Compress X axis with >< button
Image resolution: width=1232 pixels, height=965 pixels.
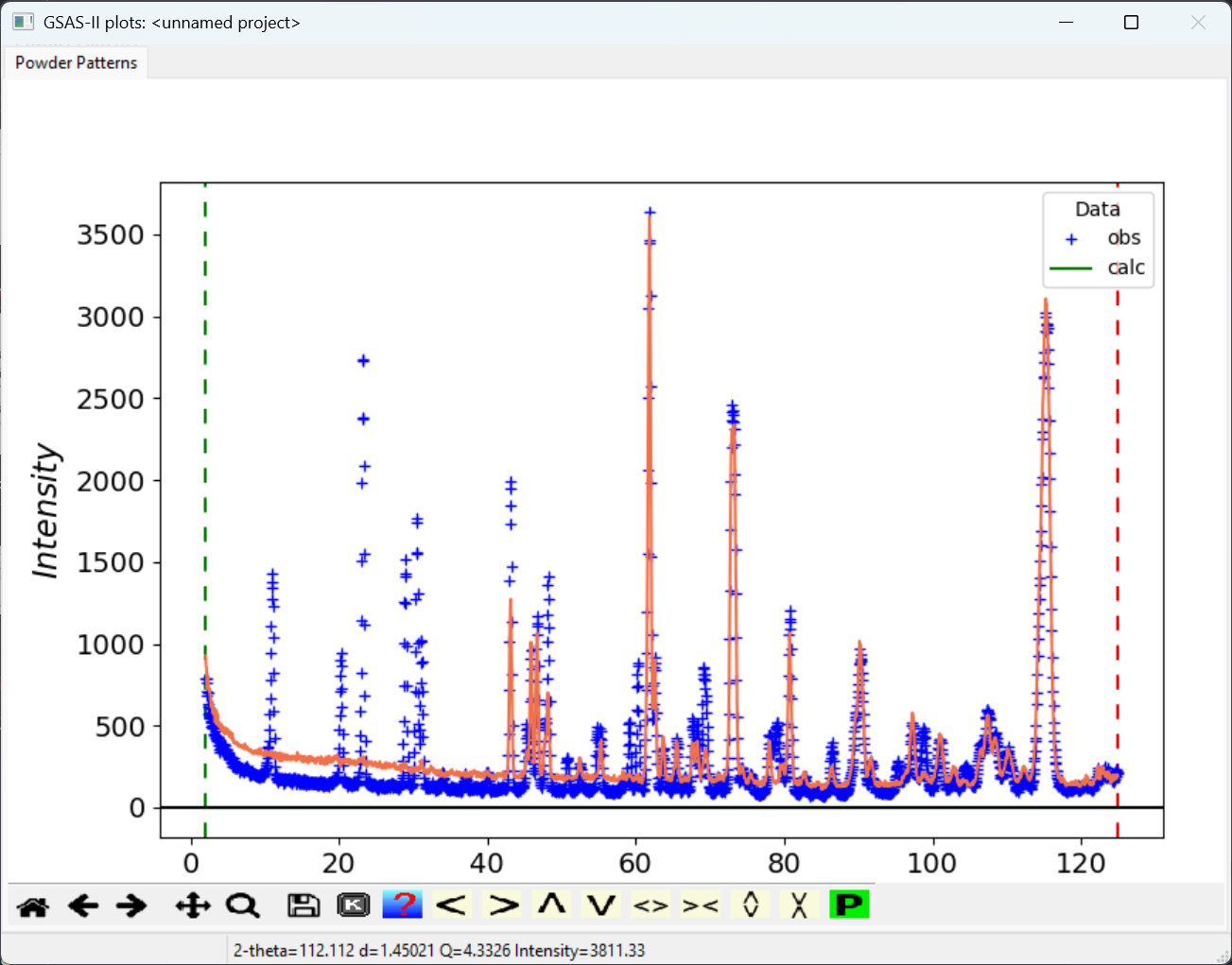click(x=701, y=905)
